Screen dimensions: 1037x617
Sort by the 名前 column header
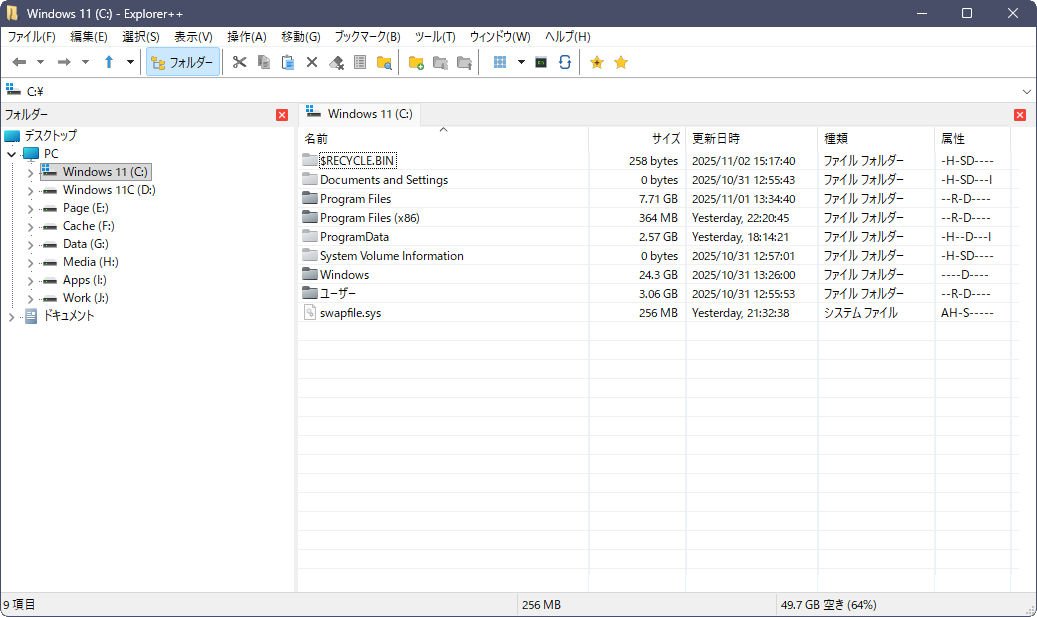[x=443, y=138]
